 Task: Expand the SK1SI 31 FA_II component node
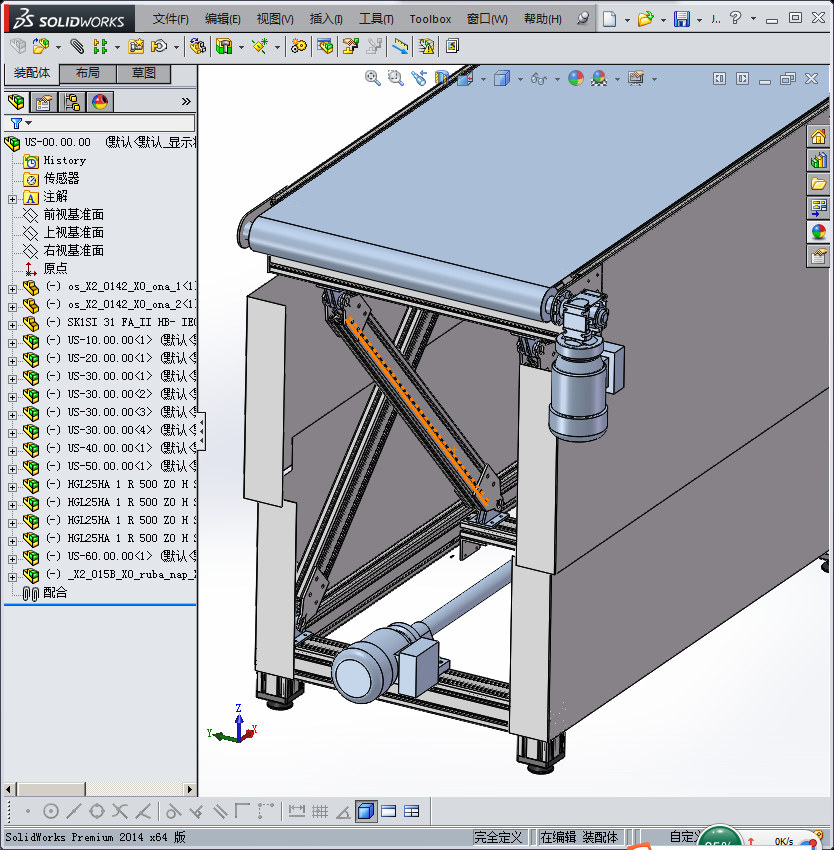point(12,325)
